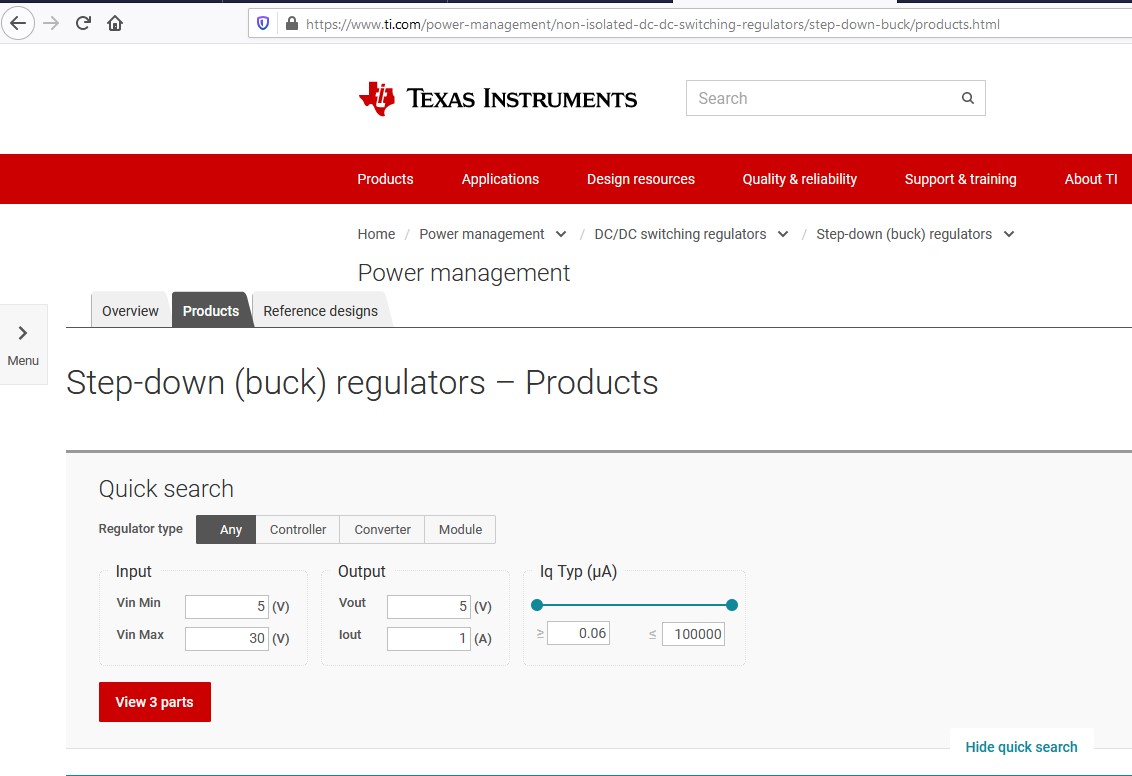Switch to the Overview tab

pyautogui.click(x=130, y=310)
